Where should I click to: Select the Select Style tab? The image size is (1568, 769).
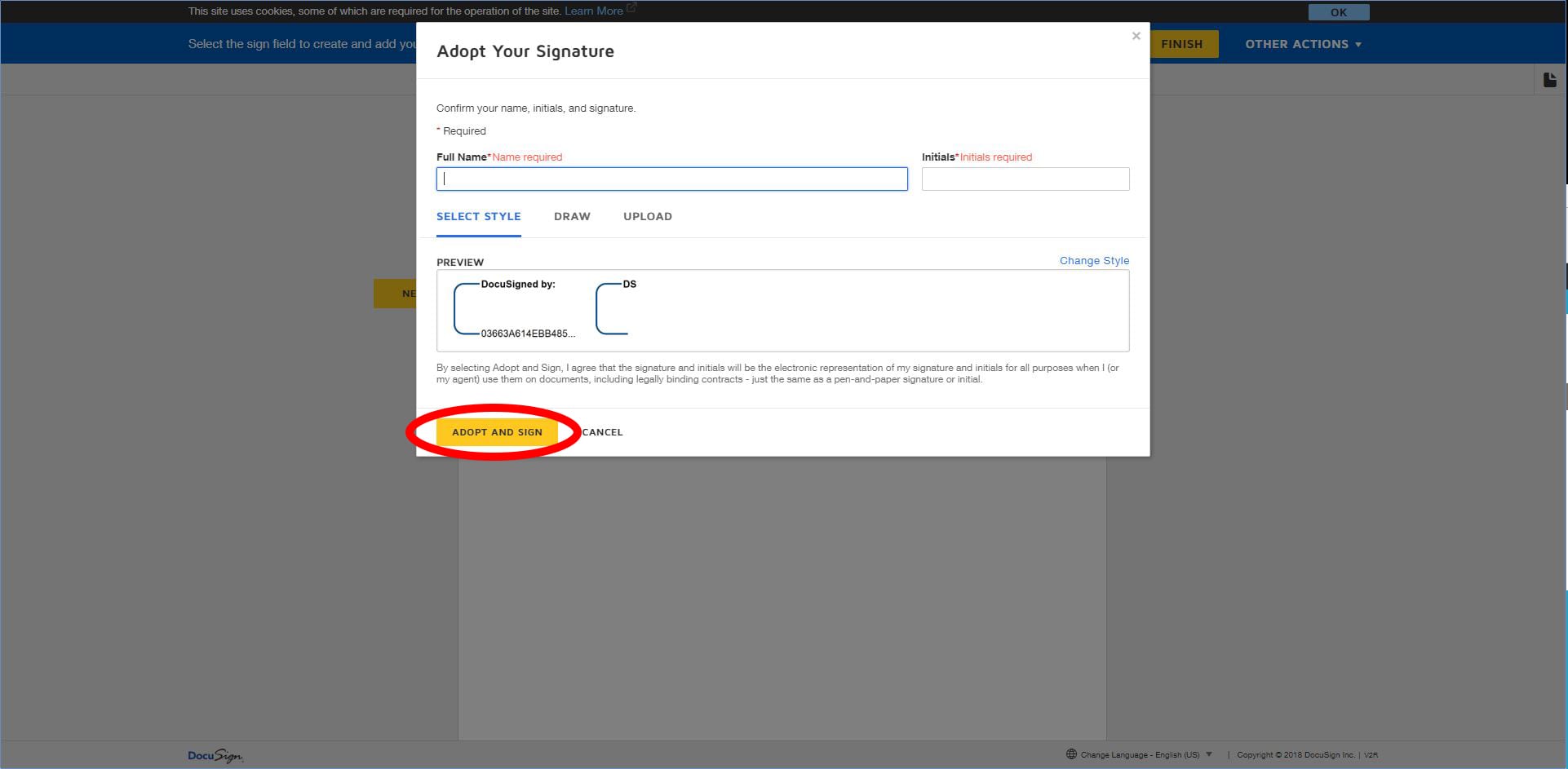coord(478,216)
